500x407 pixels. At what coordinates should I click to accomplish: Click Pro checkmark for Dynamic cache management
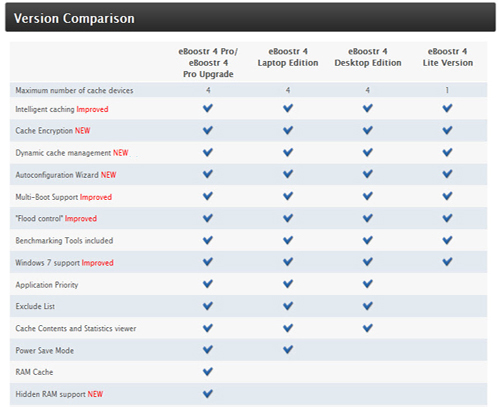[x=208, y=152]
